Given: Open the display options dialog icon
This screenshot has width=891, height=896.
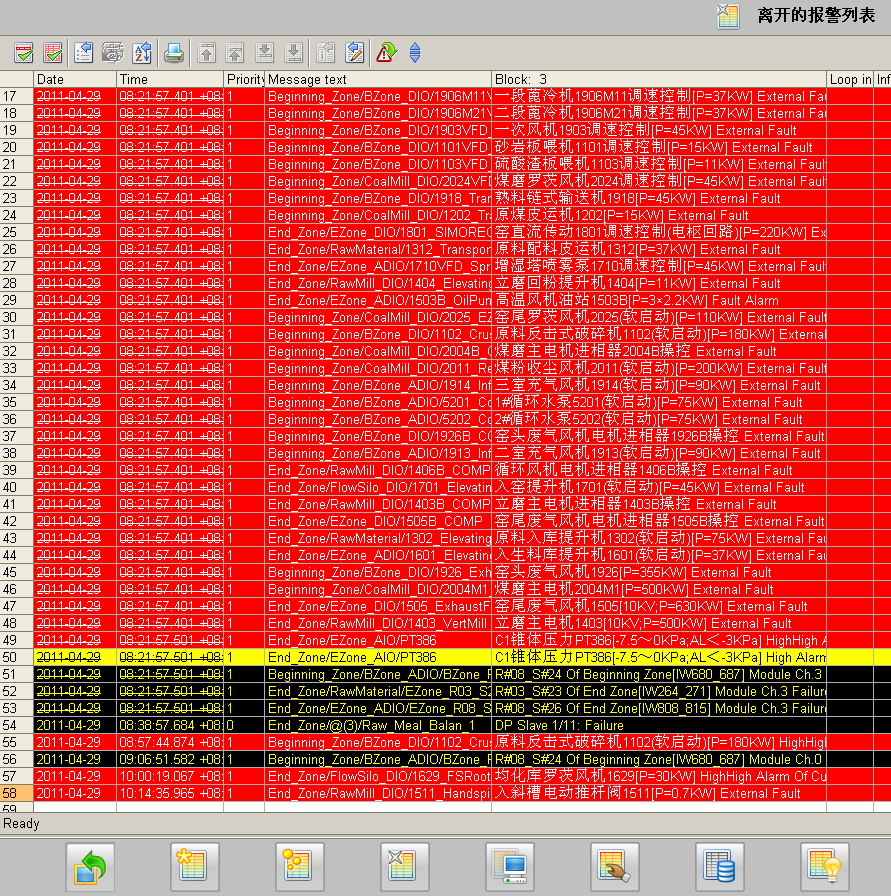Looking at the screenshot, I should [113, 53].
